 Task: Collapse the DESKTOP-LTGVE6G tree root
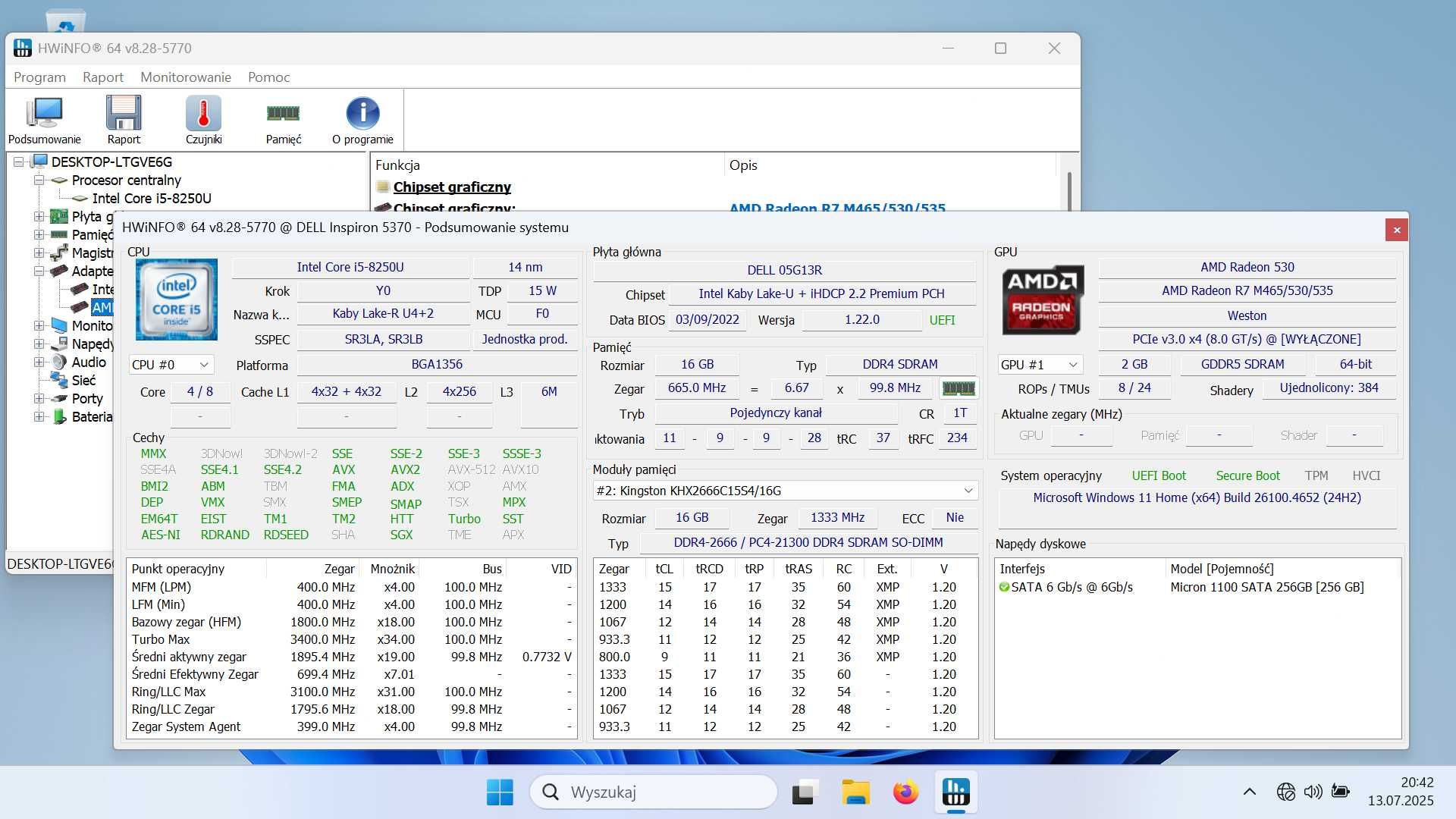point(20,162)
